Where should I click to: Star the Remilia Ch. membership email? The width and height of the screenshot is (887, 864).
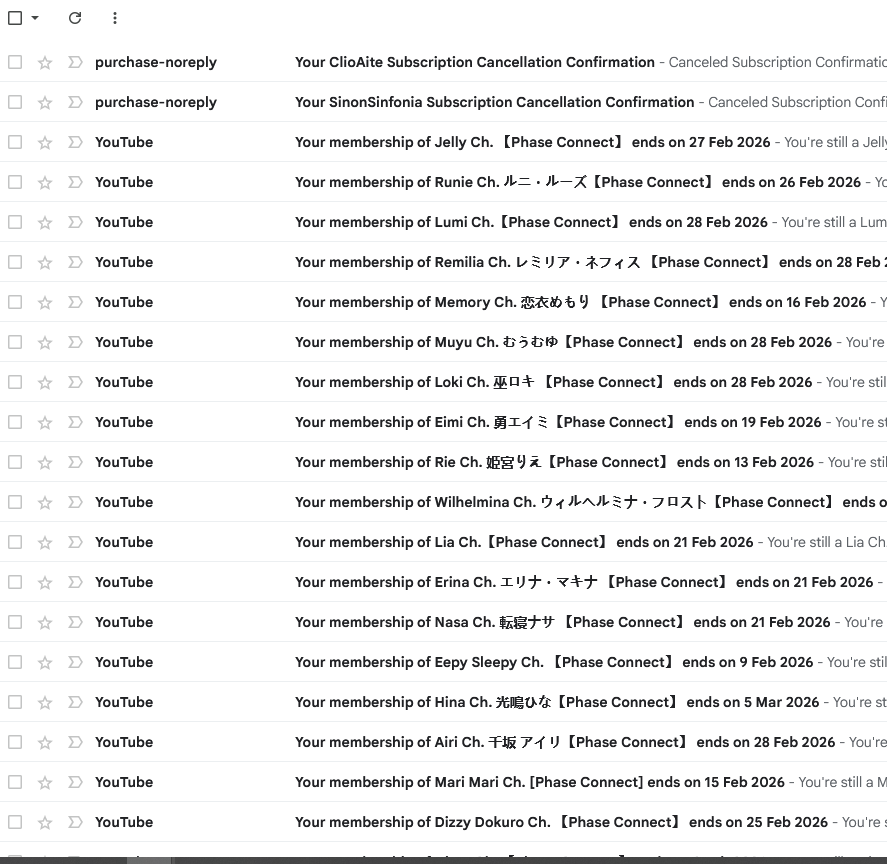pyautogui.click(x=45, y=263)
